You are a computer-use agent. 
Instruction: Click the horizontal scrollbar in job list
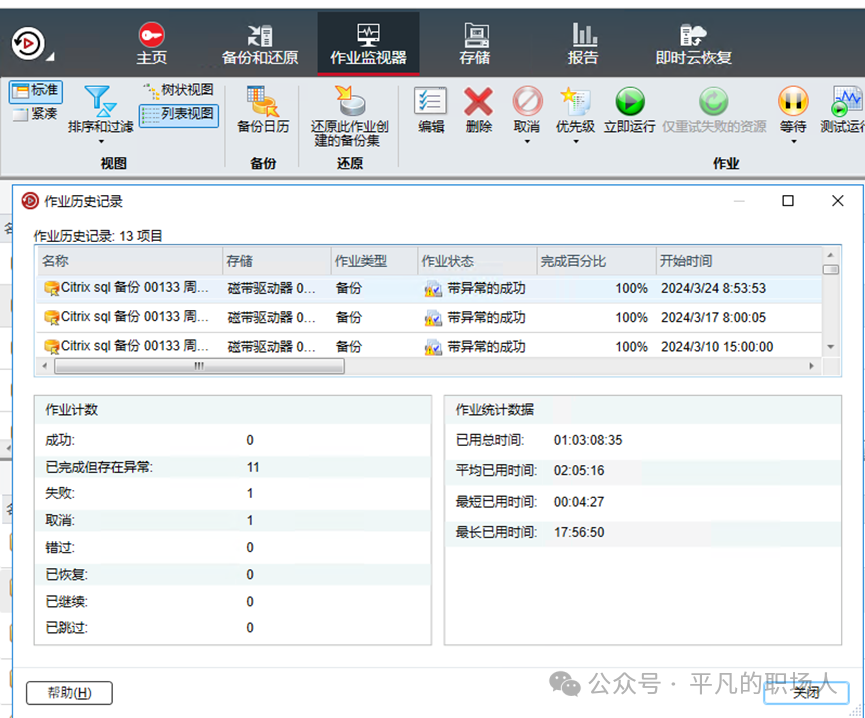click(x=199, y=366)
